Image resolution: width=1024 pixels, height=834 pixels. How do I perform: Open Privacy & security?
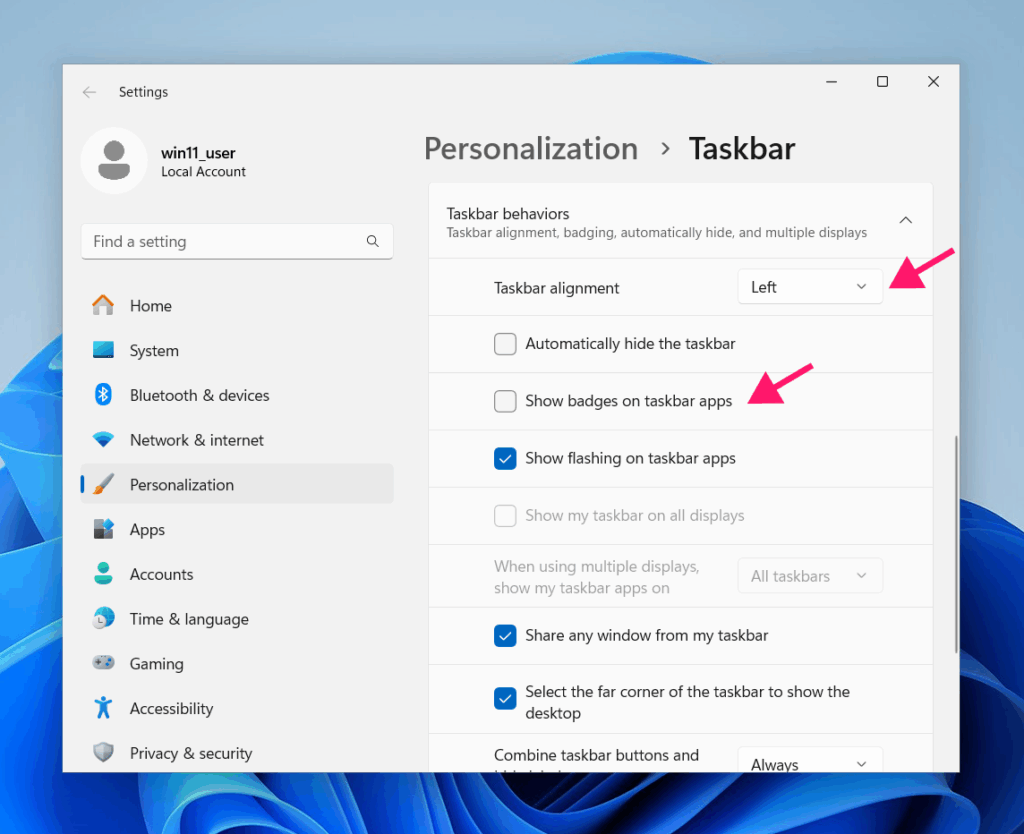click(x=236, y=753)
